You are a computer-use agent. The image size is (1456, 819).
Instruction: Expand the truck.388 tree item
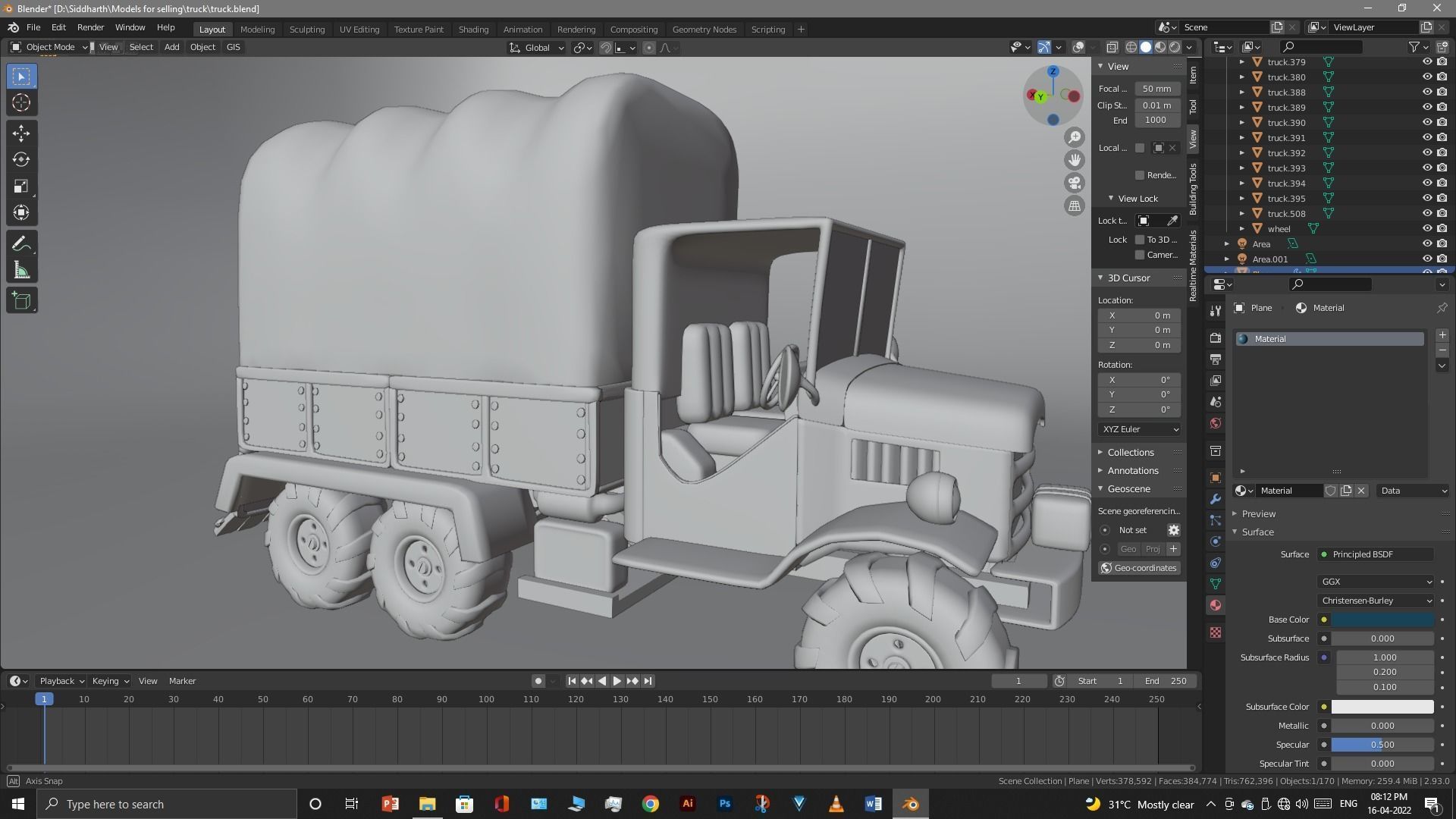(x=1241, y=93)
